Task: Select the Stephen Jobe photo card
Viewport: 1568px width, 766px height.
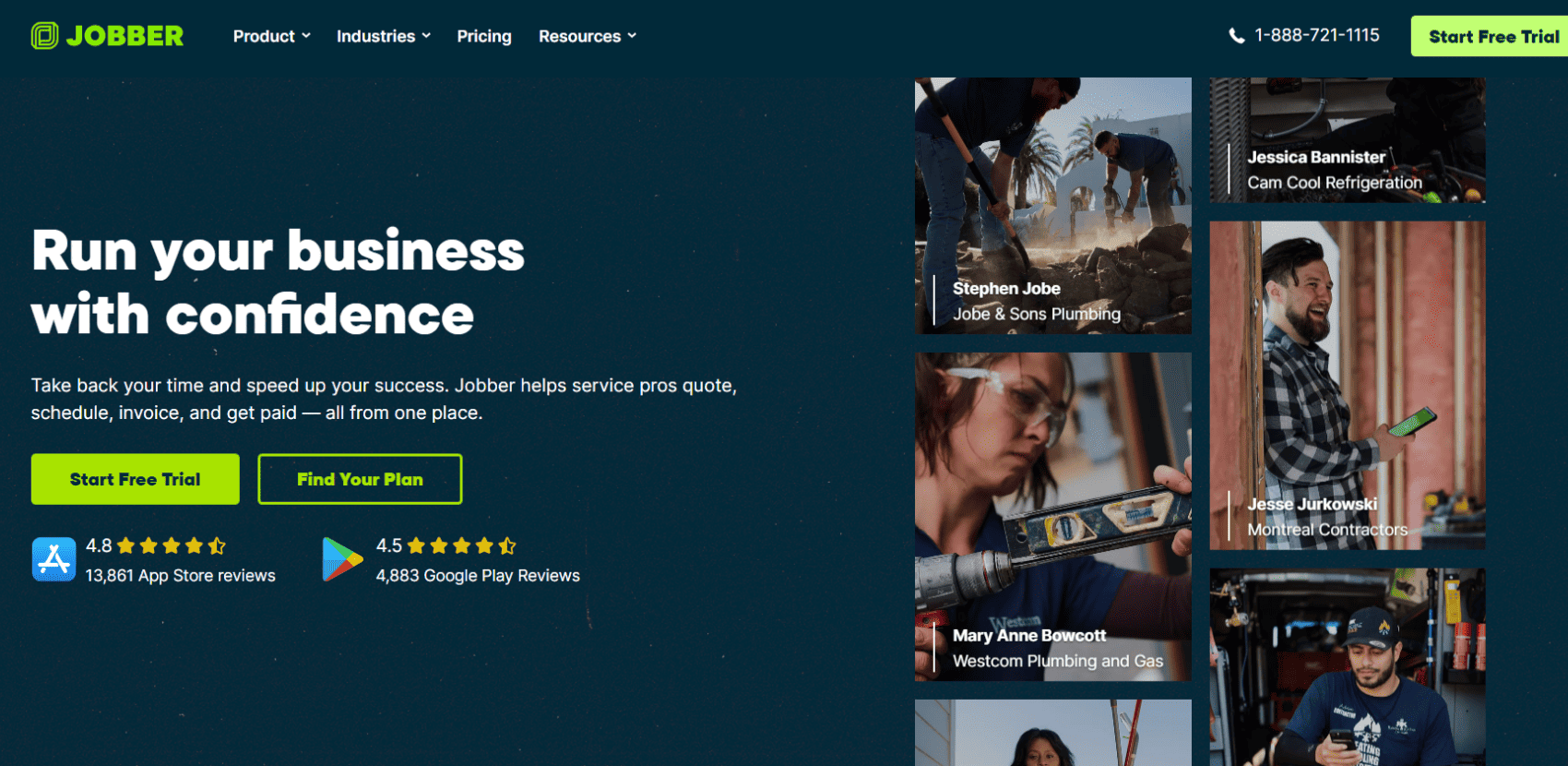Action: point(1053,206)
